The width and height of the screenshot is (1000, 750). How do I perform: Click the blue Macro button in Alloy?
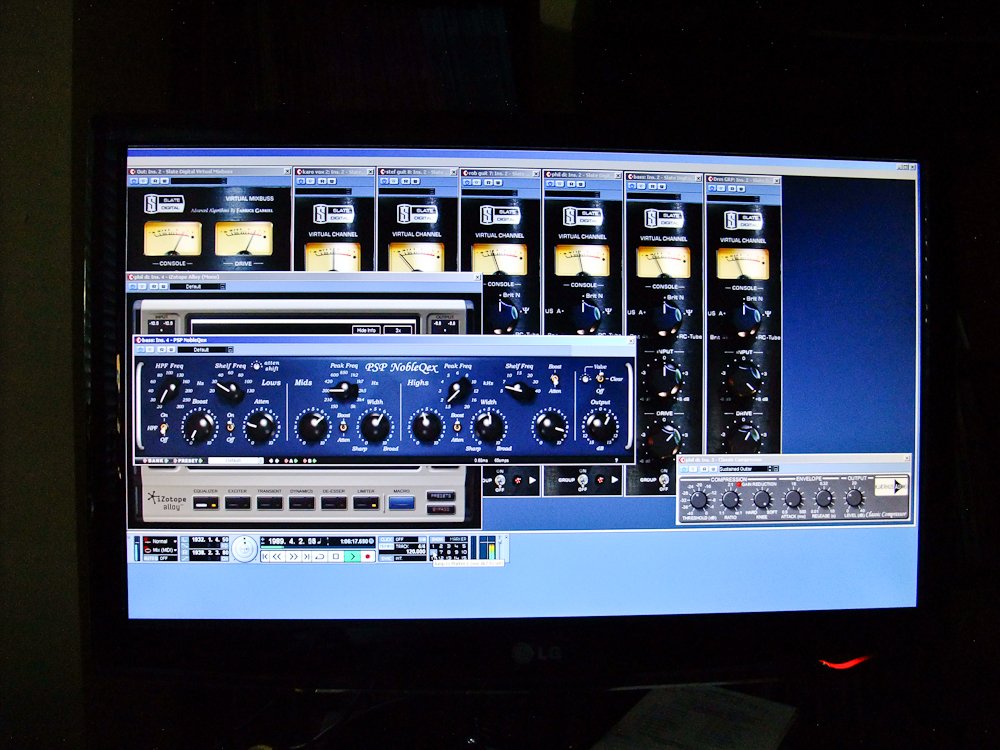[401, 503]
